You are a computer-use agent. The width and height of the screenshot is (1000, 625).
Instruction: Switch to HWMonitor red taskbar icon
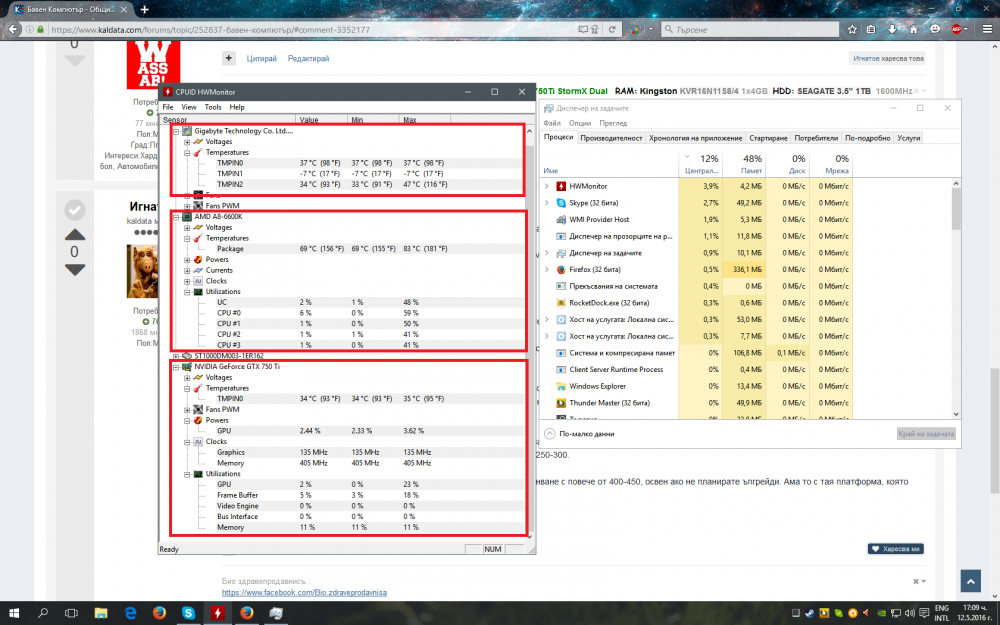(x=217, y=613)
